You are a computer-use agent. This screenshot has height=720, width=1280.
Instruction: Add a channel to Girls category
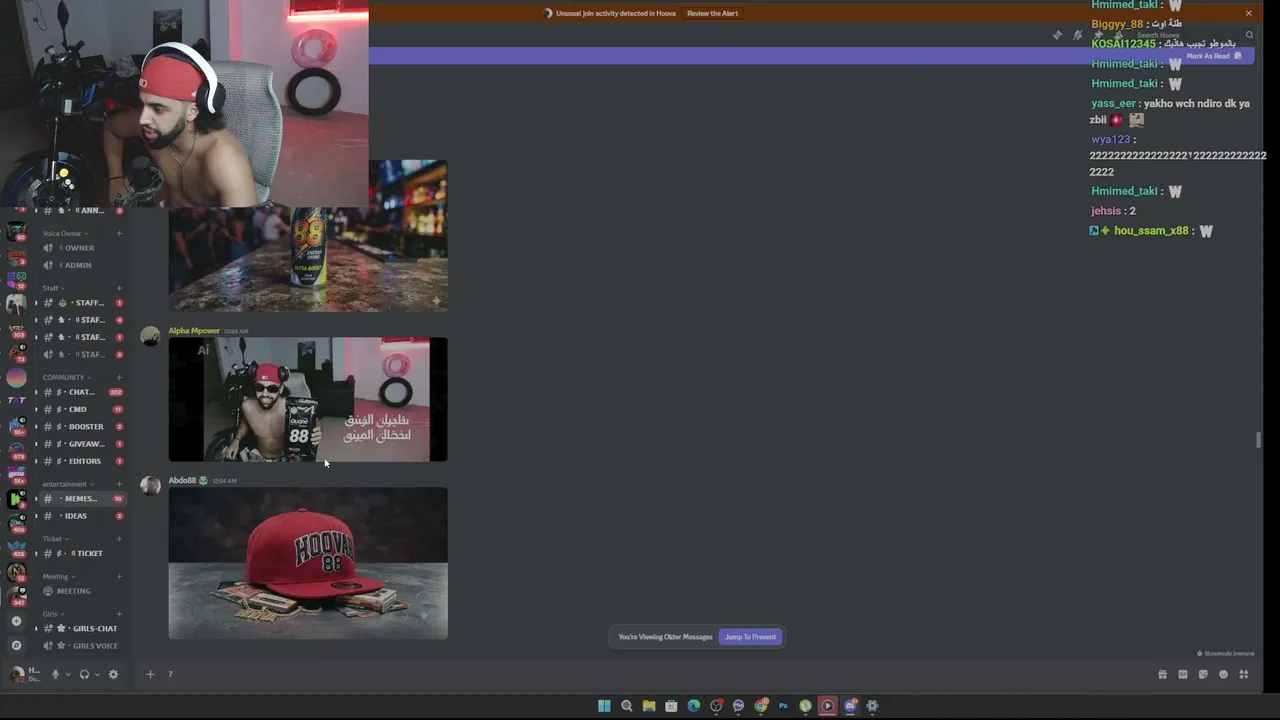(119, 614)
